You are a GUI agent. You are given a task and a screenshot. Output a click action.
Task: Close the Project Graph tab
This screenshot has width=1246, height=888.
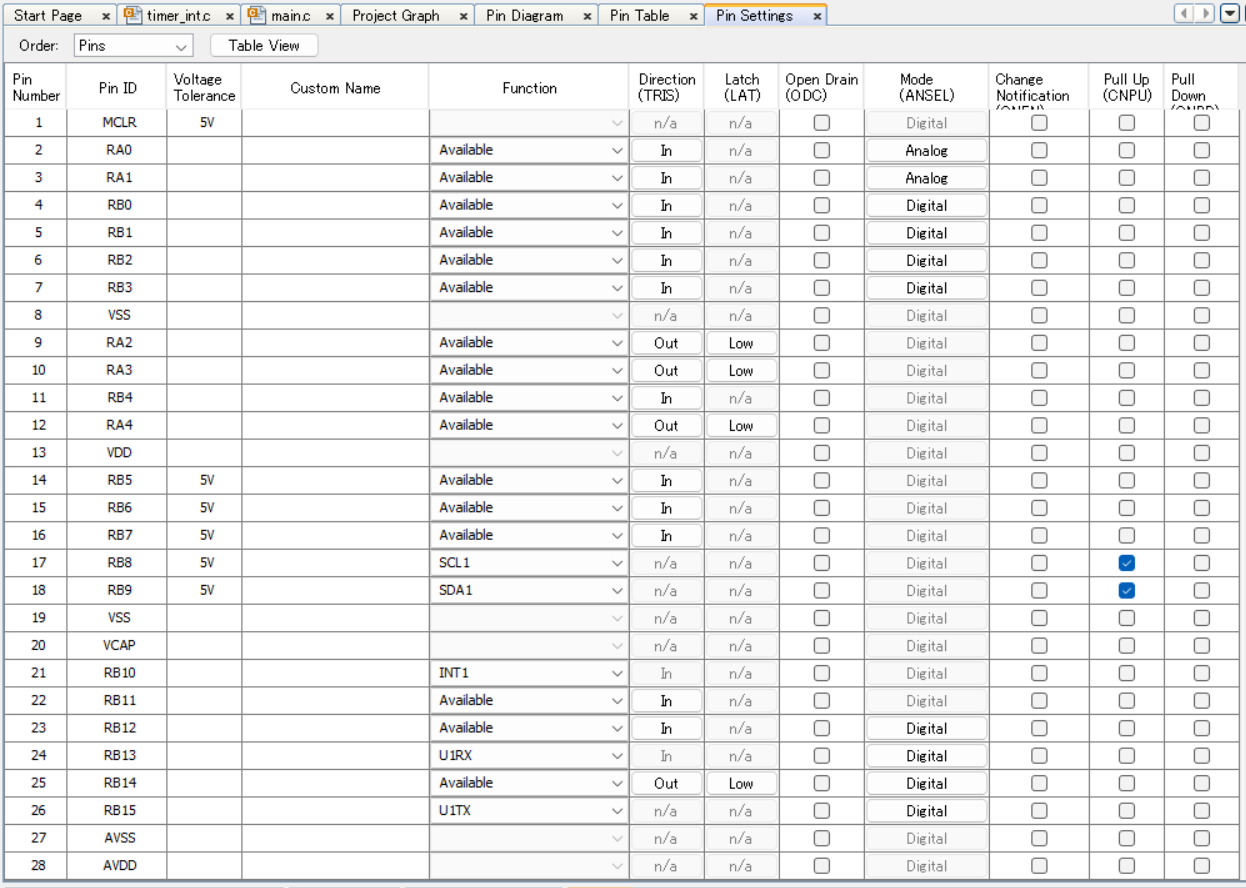463,16
